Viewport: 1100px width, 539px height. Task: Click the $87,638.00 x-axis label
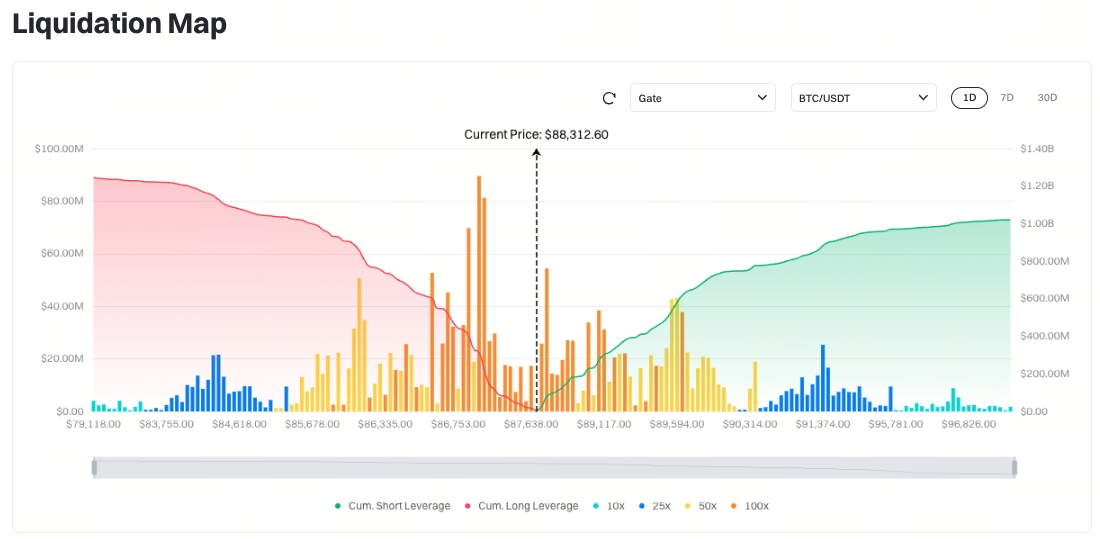pos(530,425)
